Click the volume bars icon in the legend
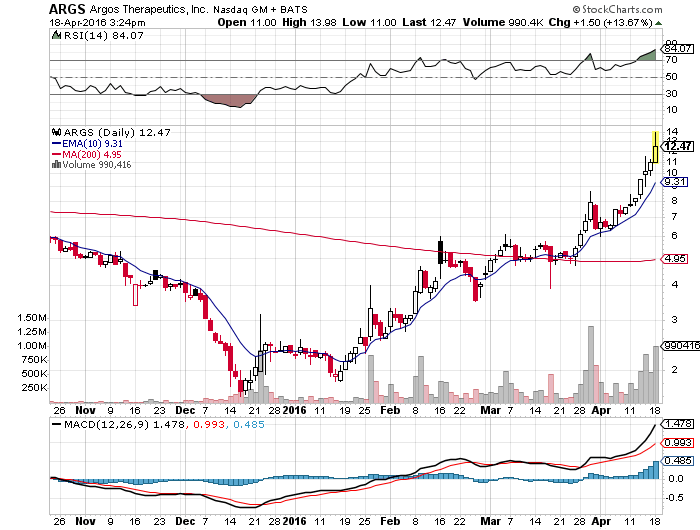700x530 pixels. click(56, 164)
